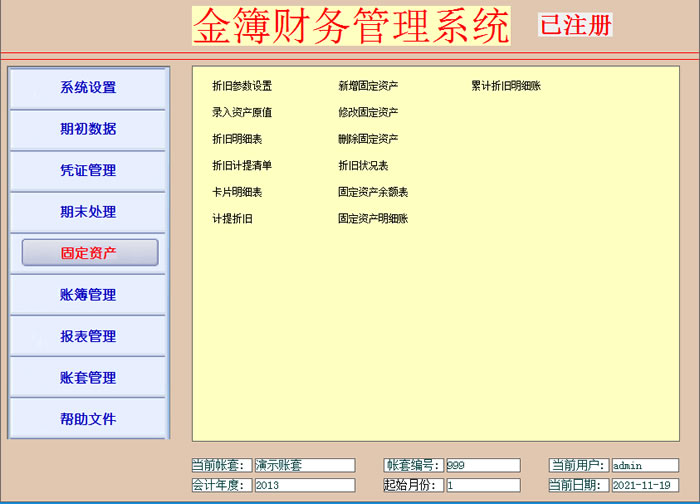Click the 帐套编号 field showing 999
This screenshot has height=504, width=700.
pyautogui.click(x=483, y=465)
